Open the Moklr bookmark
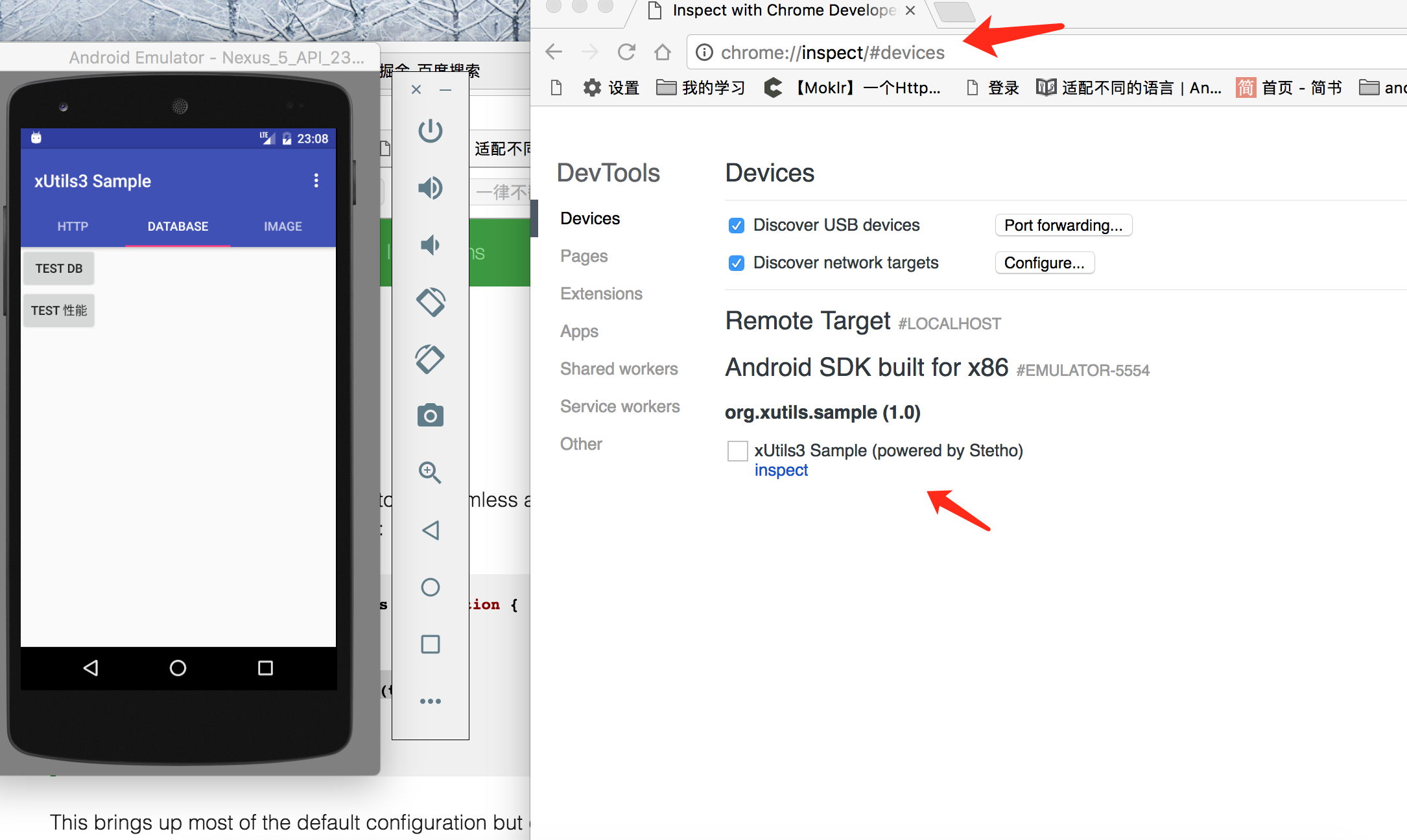The width and height of the screenshot is (1407, 840). 853,87
